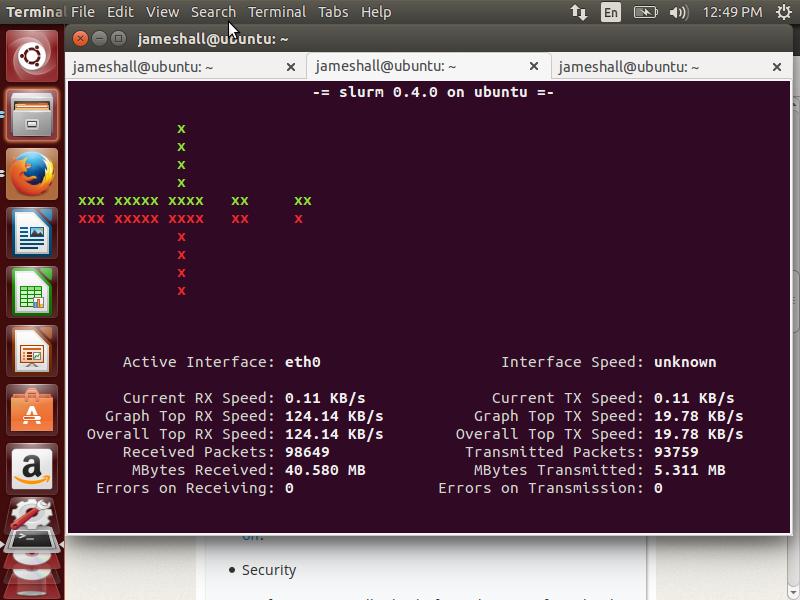800x600 pixels.
Task: Open the Tabs menu
Action: click(333, 12)
